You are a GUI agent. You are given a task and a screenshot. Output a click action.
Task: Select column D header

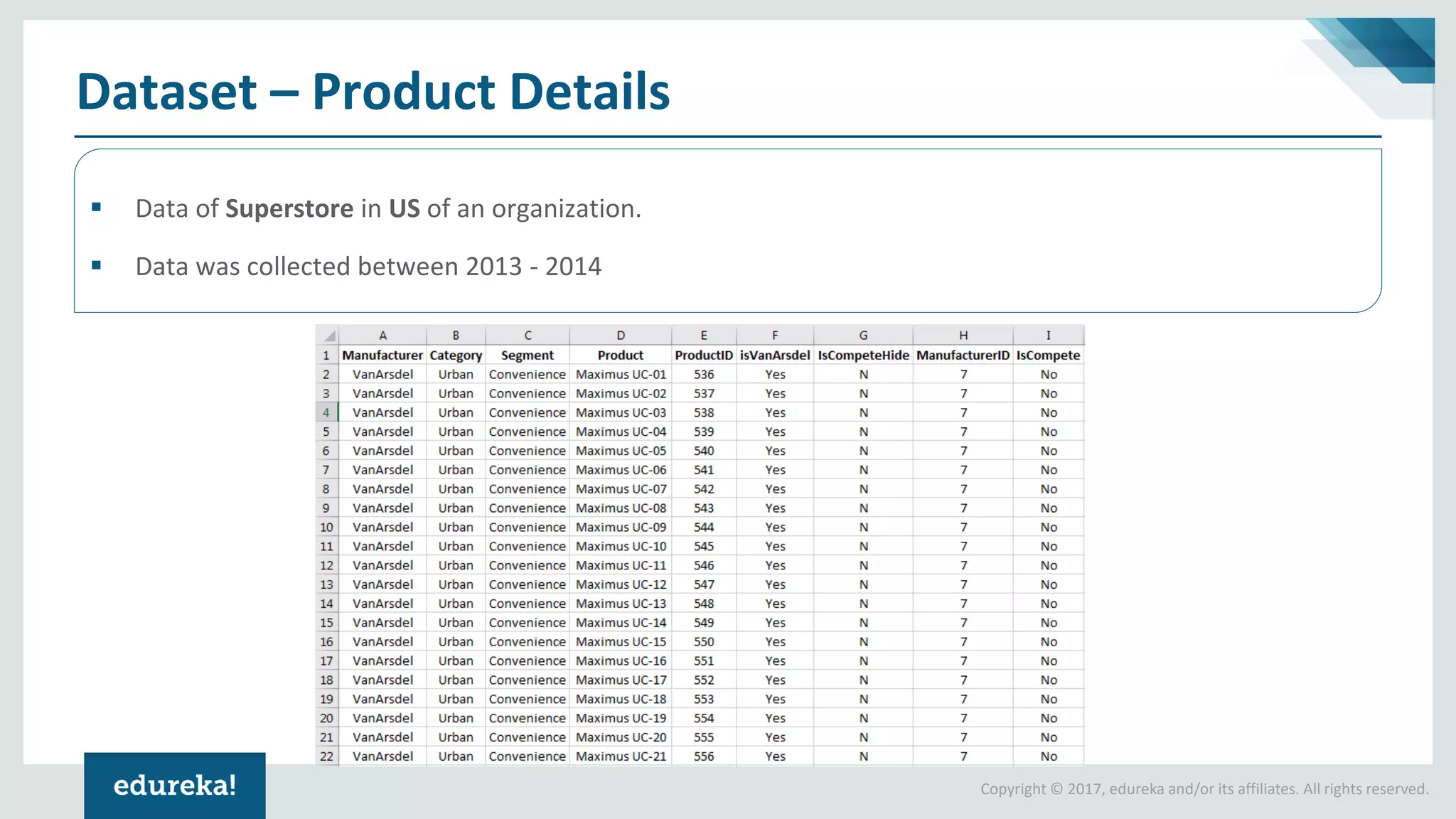coord(621,336)
